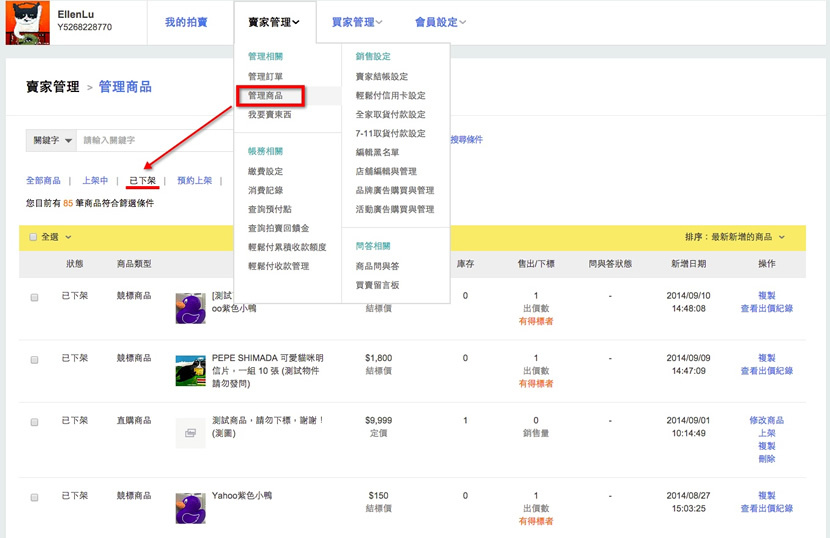
Task: Click the EllenLu cat avatar picture
Action: (27, 22)
